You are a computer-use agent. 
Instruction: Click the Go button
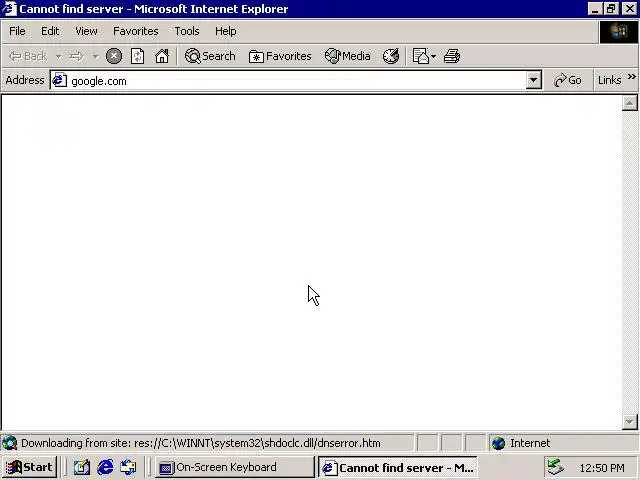567,80
